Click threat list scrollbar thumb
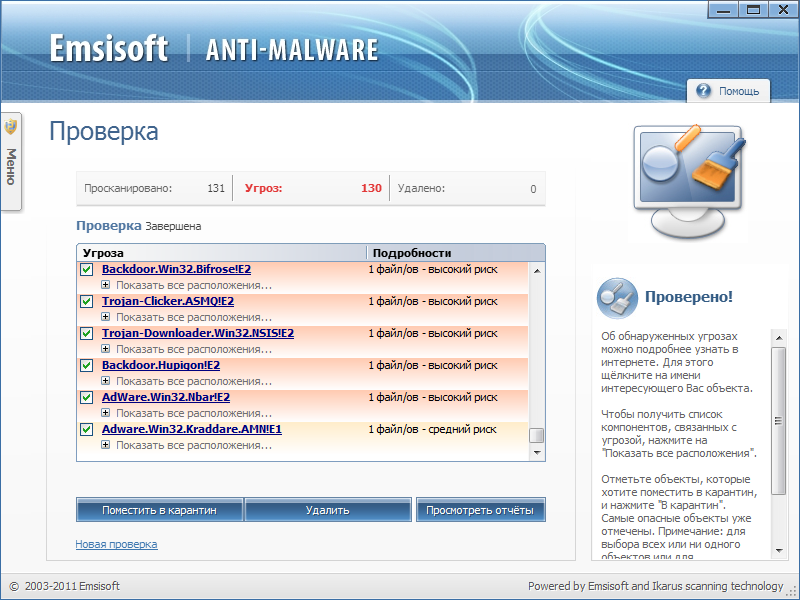The height and width of the screenshot is (600, 800). 536,436
